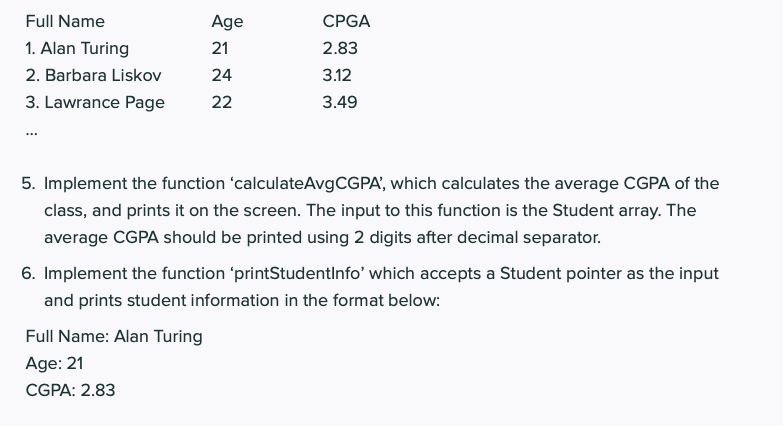Click the CGPA value 3.49
The image size is (783, 426).
coord(340,102)
